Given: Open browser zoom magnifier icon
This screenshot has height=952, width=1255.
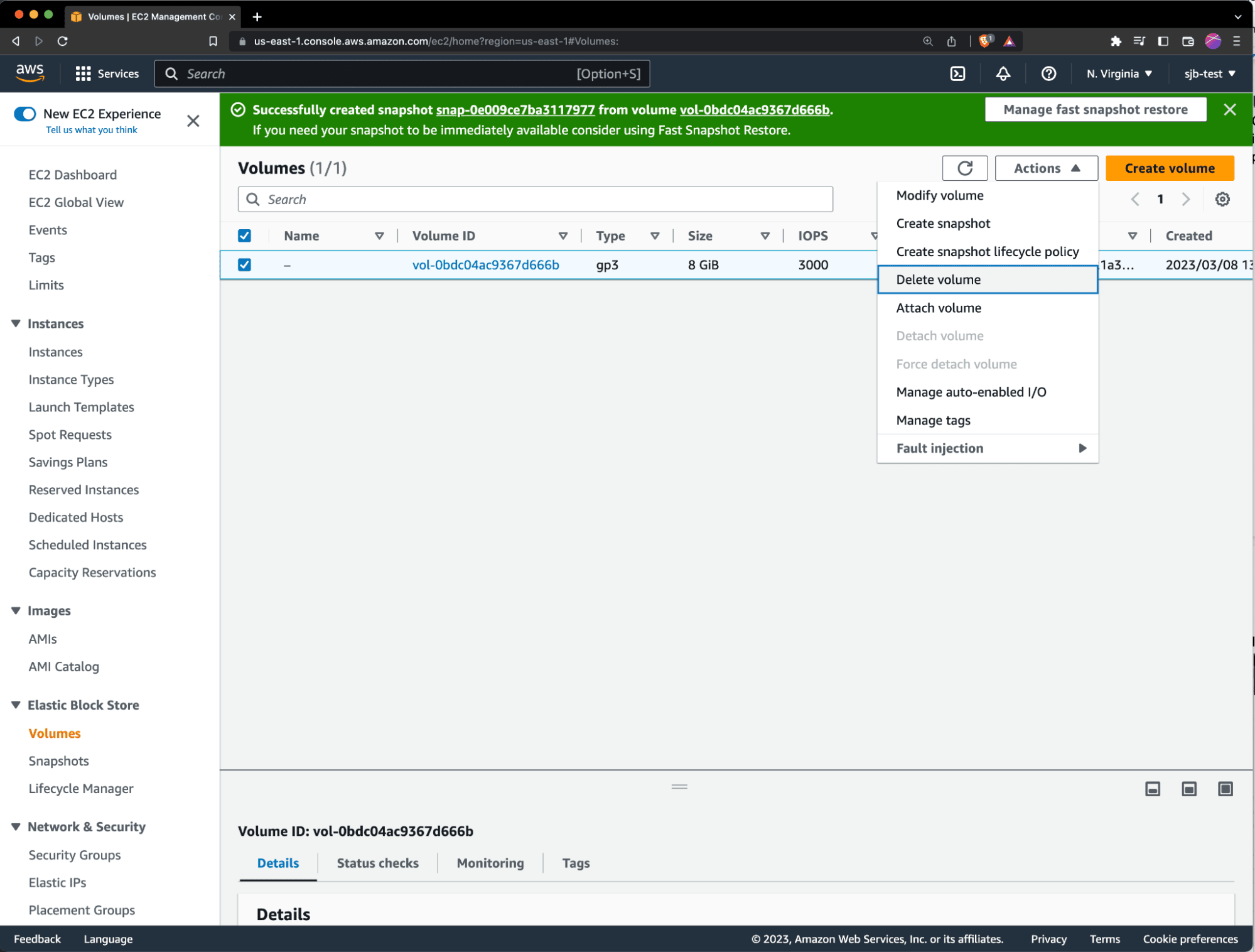Looking at the screenshot, I should pyautogui.click(x=928, y=41).
